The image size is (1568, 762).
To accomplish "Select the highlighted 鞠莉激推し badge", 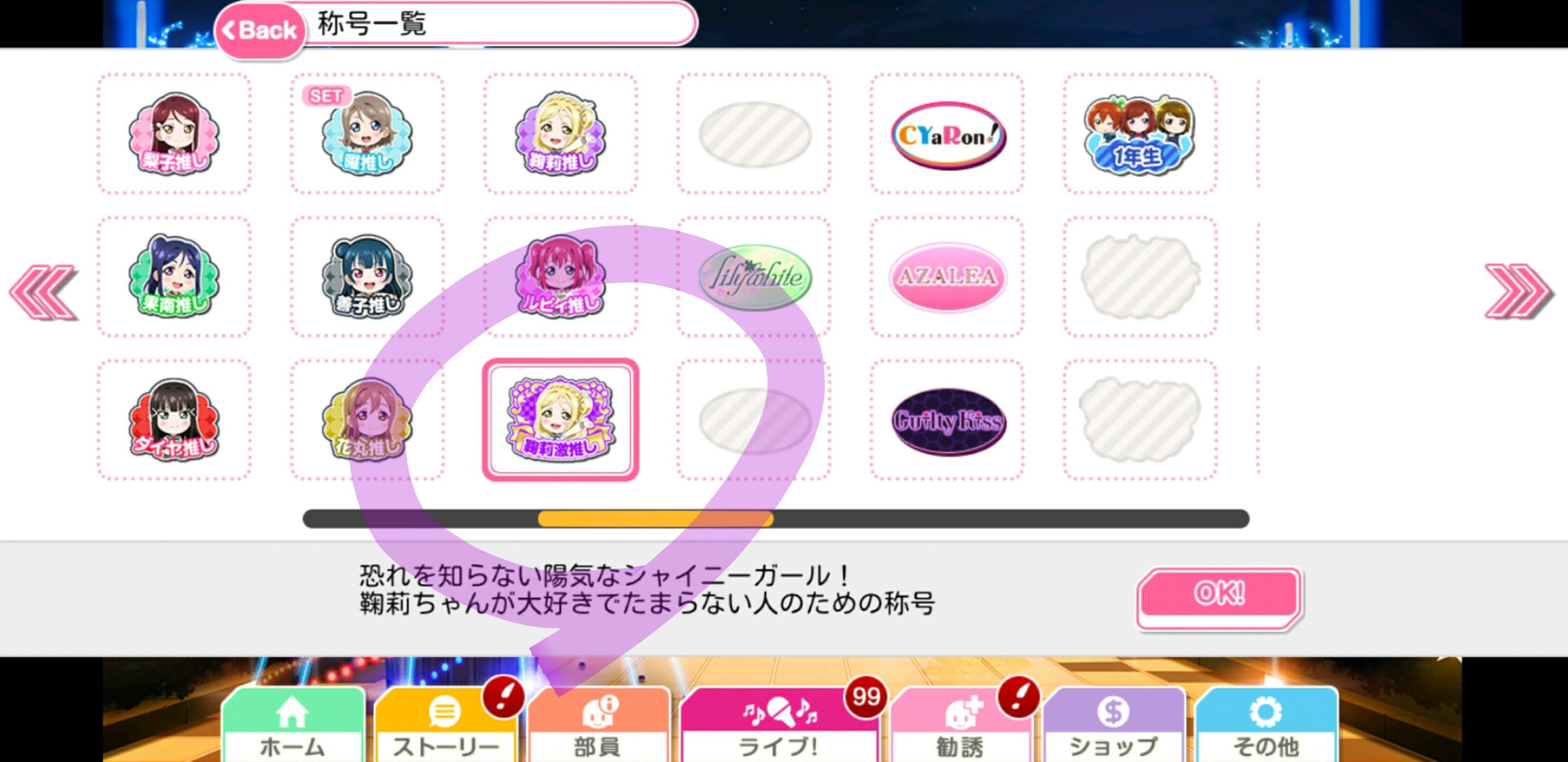I will [561, 420].
